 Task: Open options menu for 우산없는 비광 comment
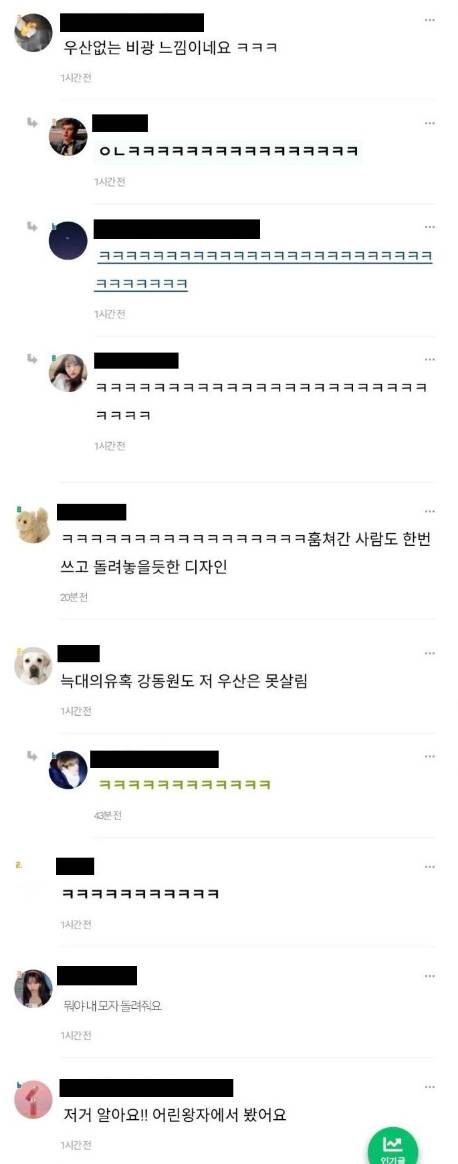click(x=430, y=20)
